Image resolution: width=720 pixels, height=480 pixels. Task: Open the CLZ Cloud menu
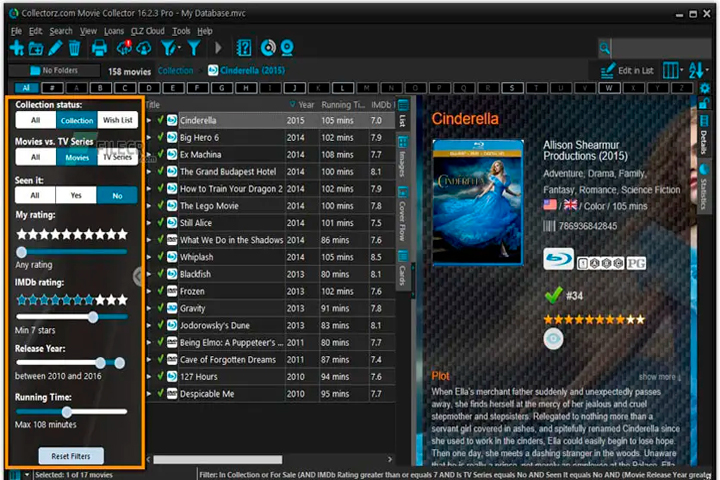point(147,31)
